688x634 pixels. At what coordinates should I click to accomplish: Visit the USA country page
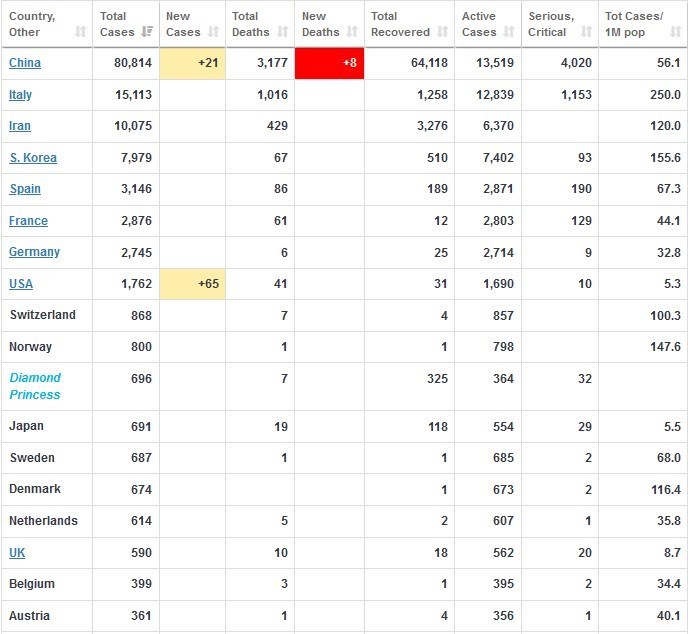click(x=21, y=284)
